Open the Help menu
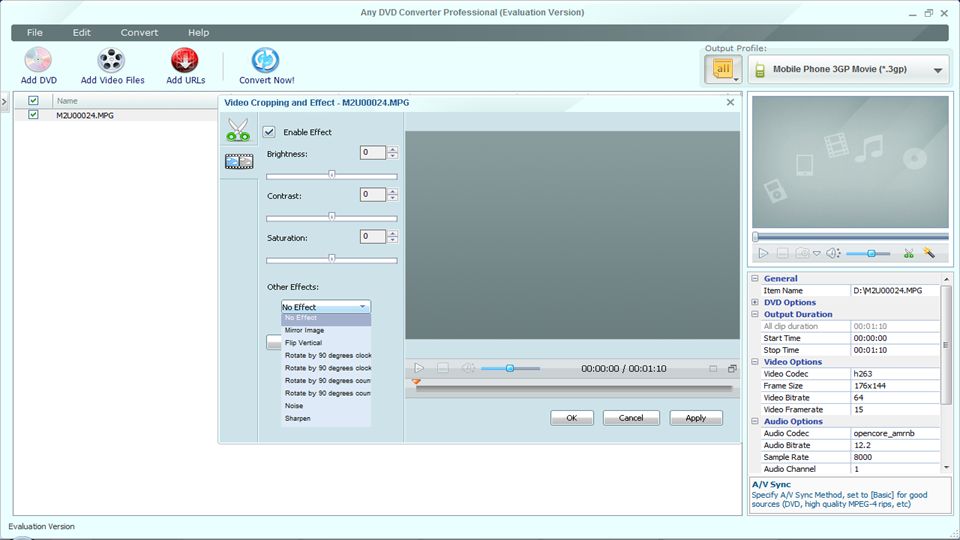 coord(198,32)
